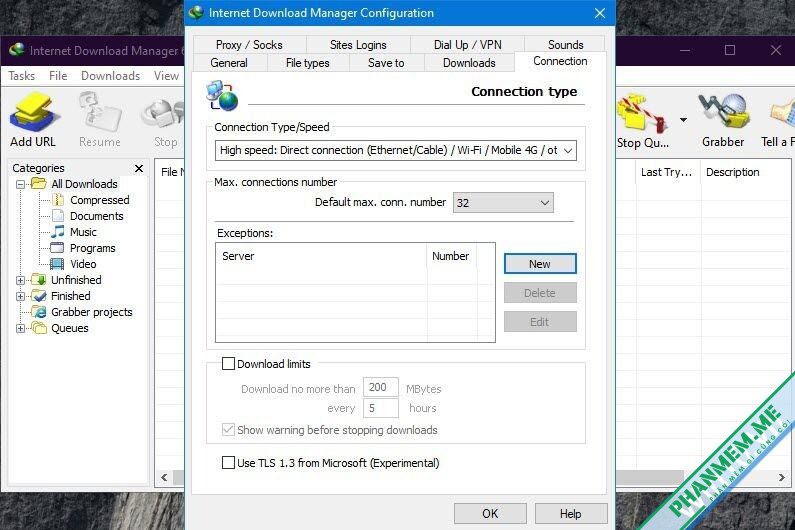Switch to the Proxy / Socks tab
This screenshot has height=530, width=795.
coord(249,45)
